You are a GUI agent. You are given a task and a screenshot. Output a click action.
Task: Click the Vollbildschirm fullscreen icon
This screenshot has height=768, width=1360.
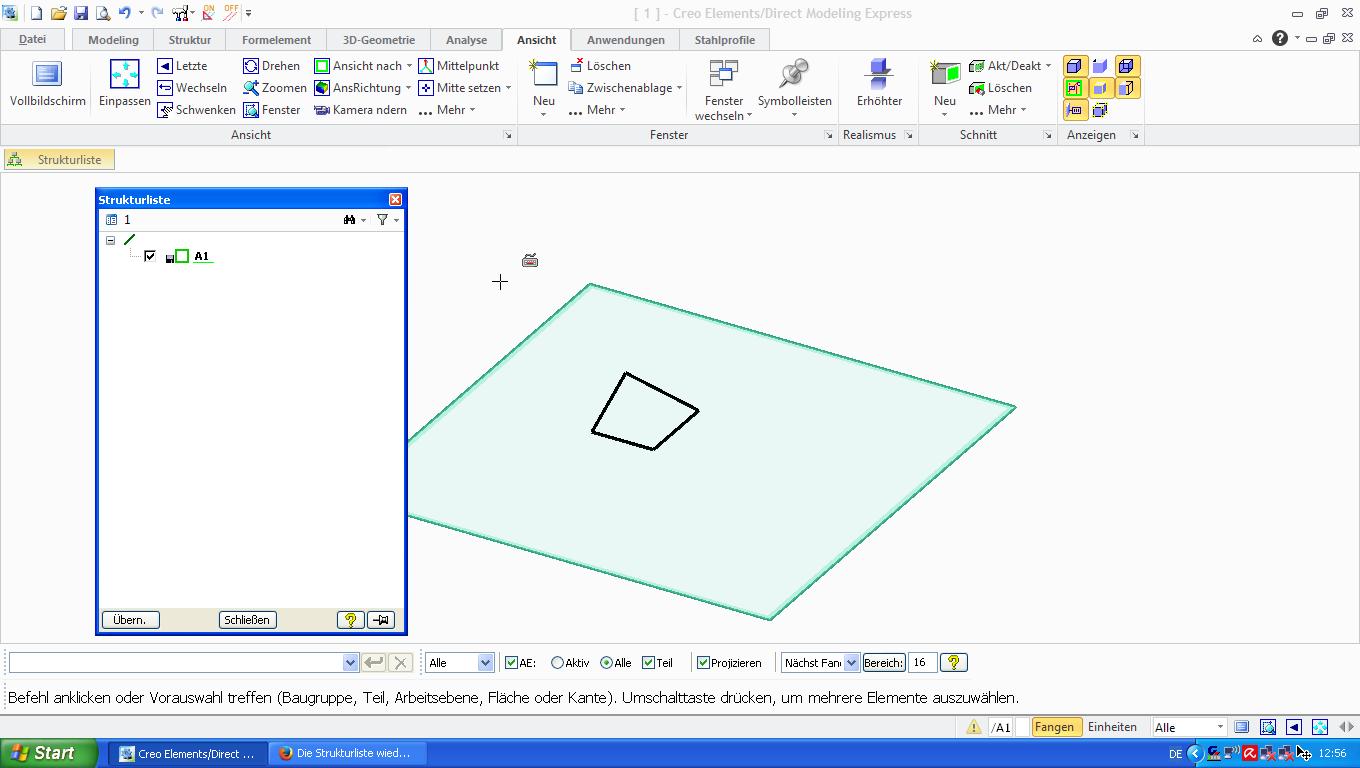click(47, 74)
